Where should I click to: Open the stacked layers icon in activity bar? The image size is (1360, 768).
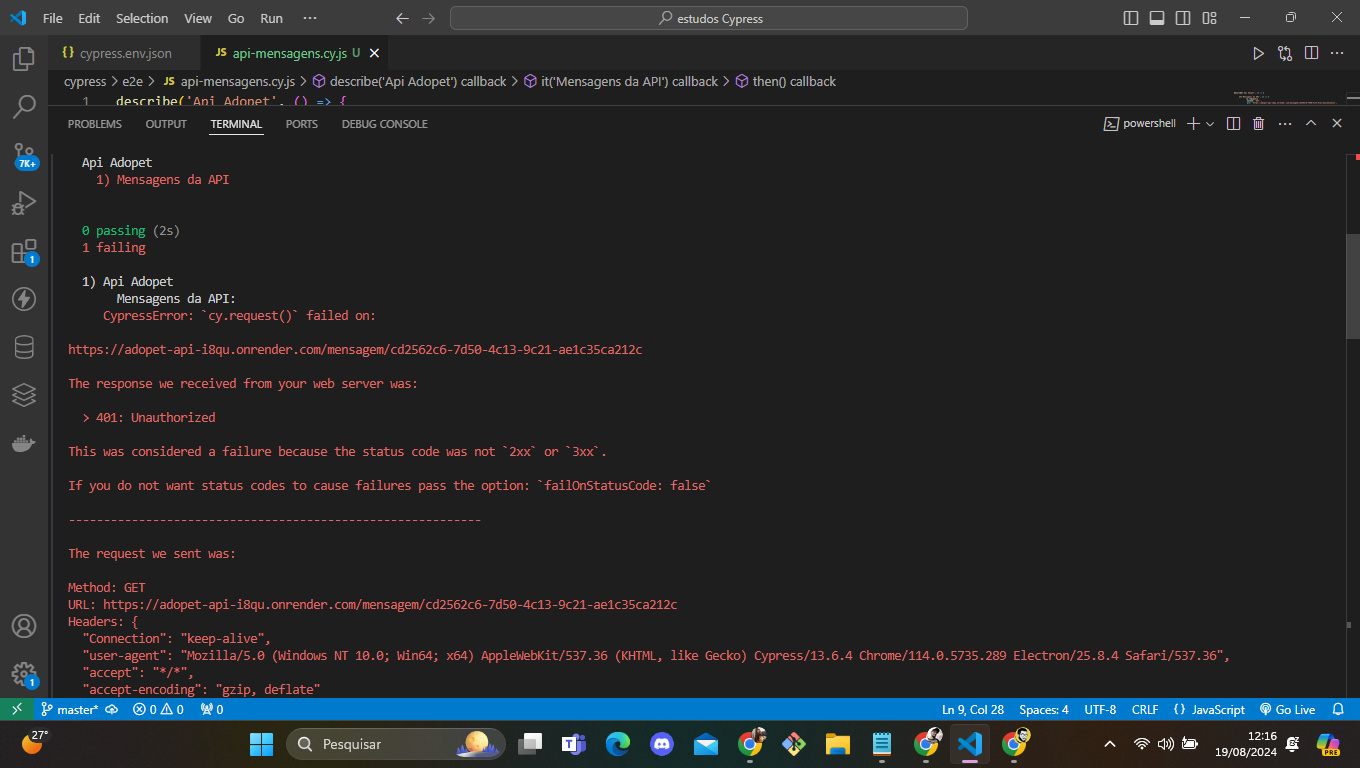(x=24, y=395)
